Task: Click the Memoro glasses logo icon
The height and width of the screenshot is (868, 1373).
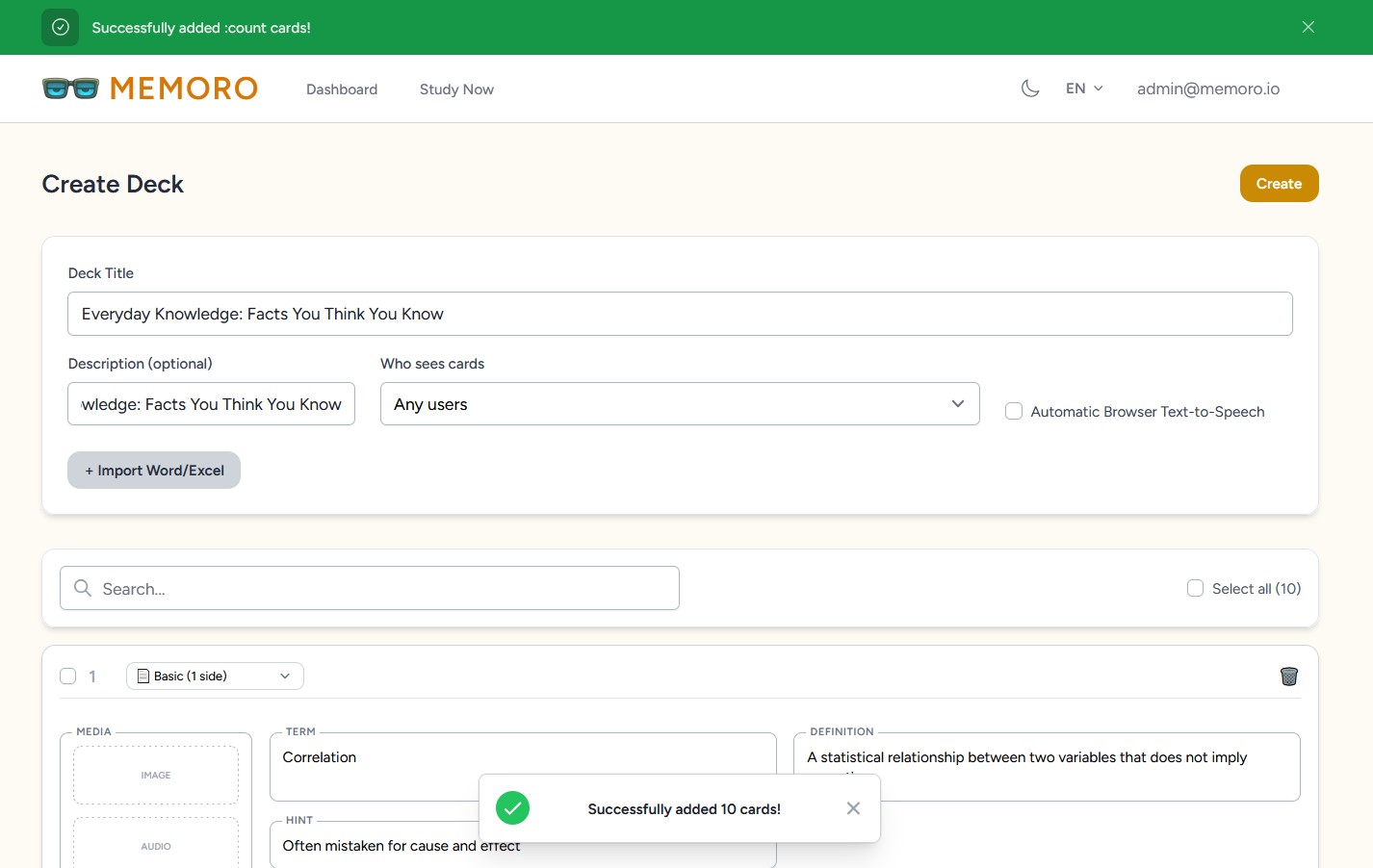Action: 70,89
